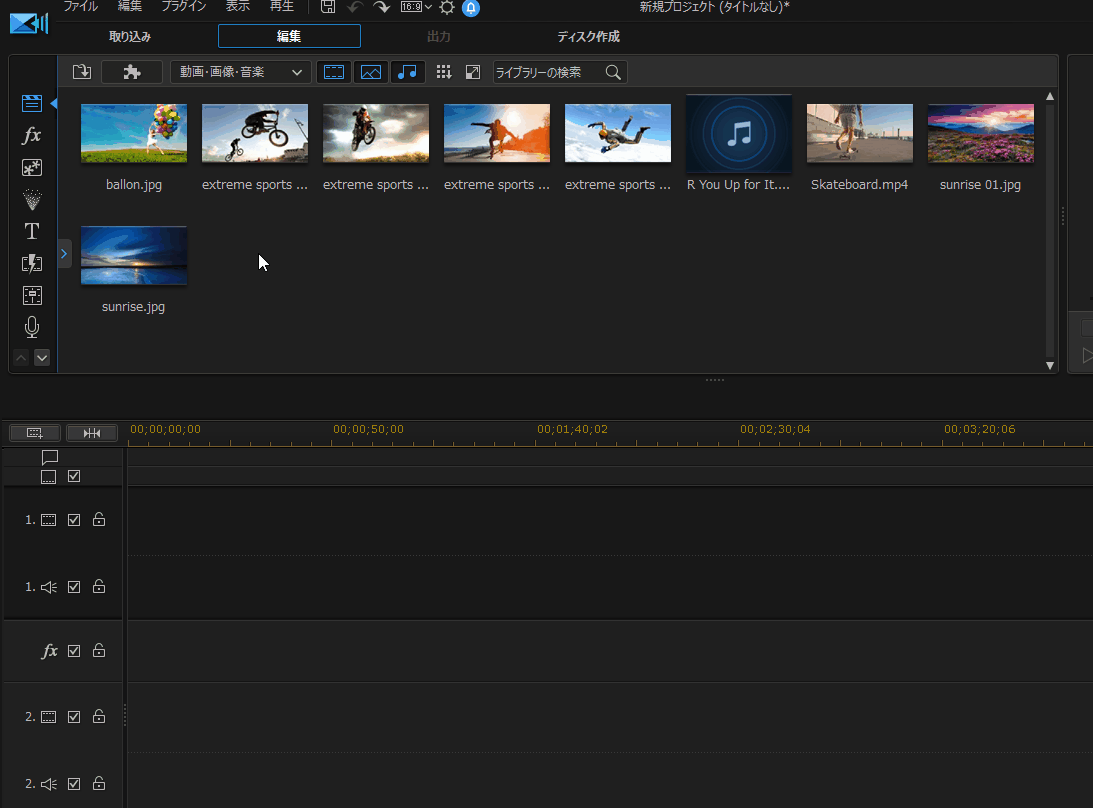
Task: Lock audio track 1
Action: [x=99, y=586]
